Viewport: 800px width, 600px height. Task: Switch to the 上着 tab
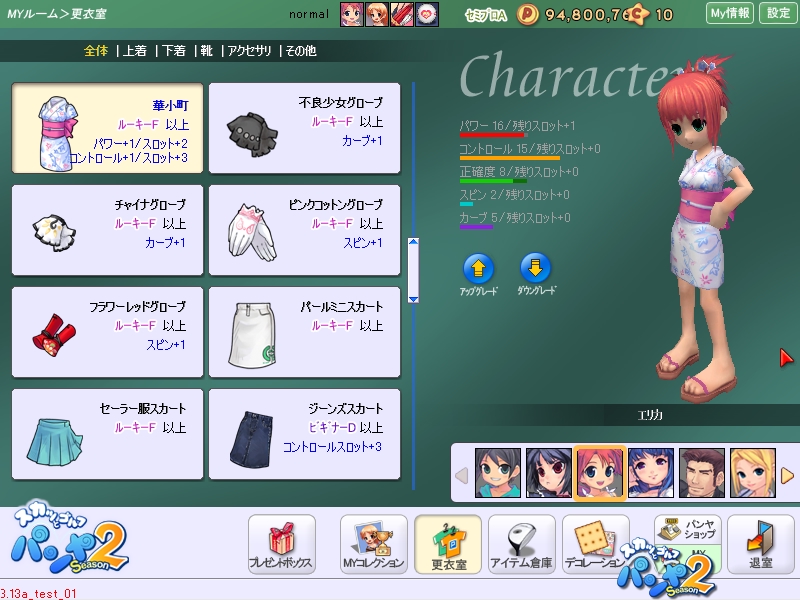pyautogui.click(x=135, y=51)
